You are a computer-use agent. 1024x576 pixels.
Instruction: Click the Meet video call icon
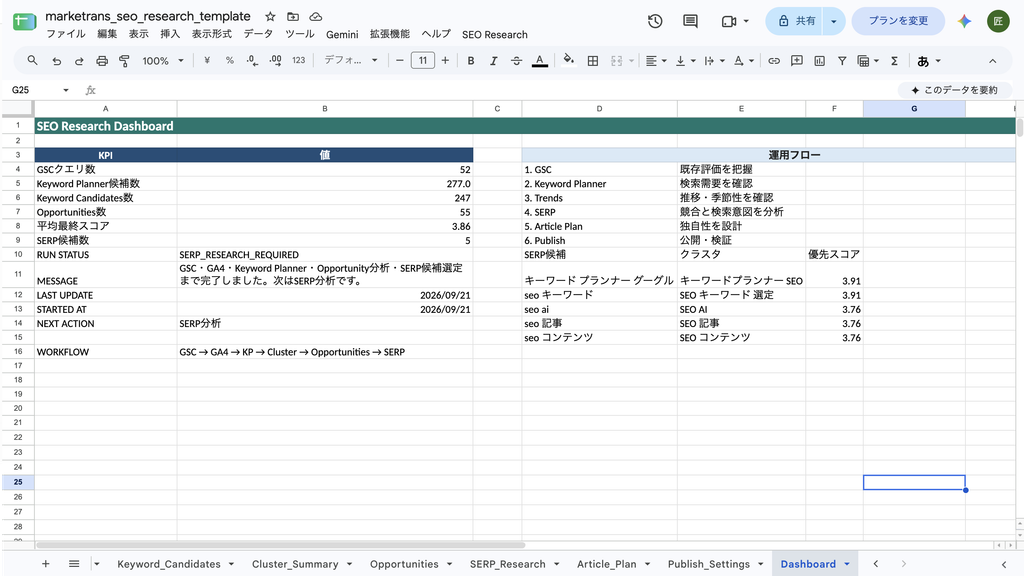point(729,22)
